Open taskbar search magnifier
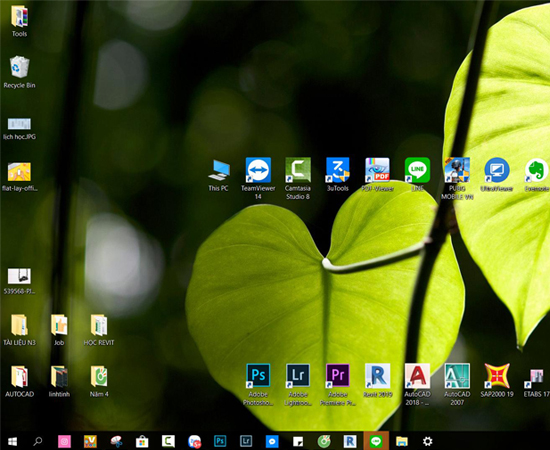Screen dimensions: 550x450 coord(38,441)
